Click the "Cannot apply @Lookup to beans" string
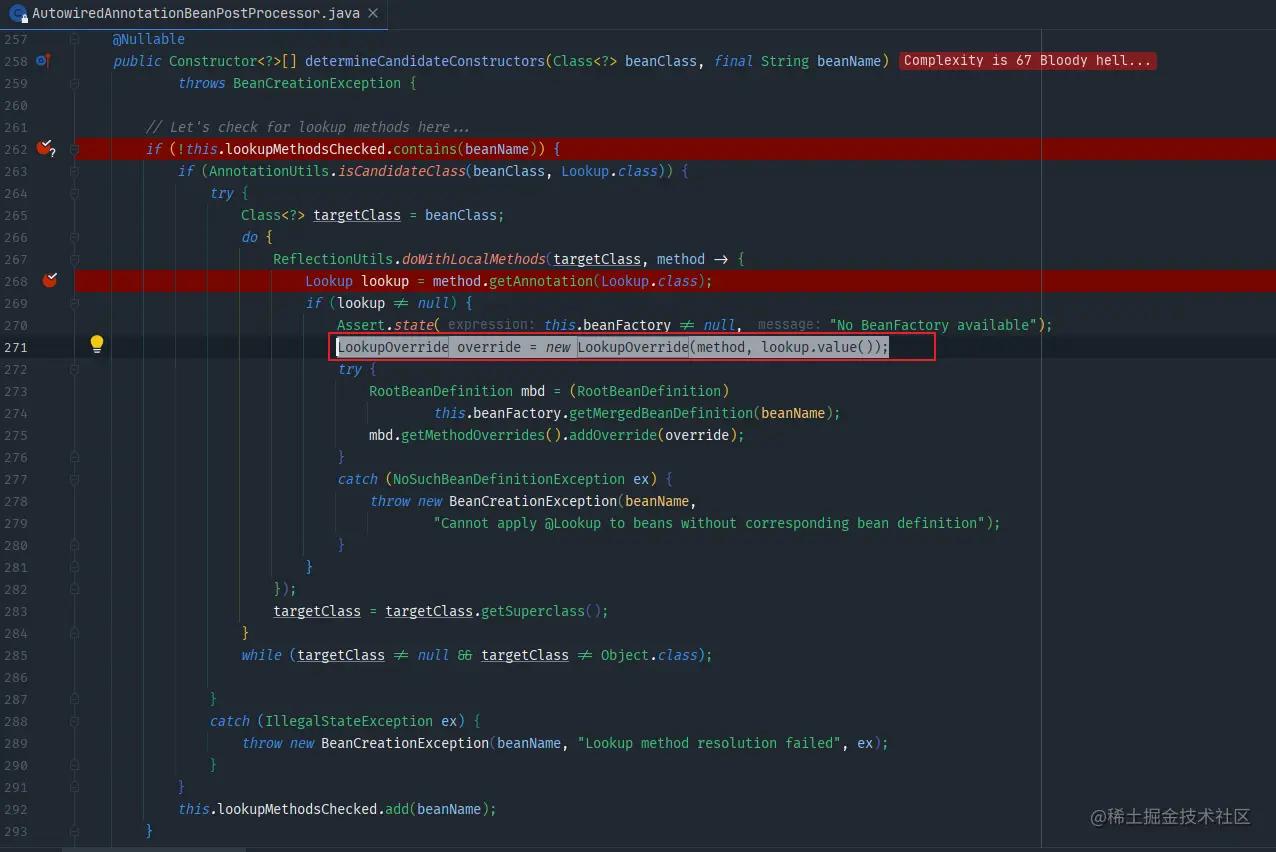 pyautogui.click(x=709, y=523)
